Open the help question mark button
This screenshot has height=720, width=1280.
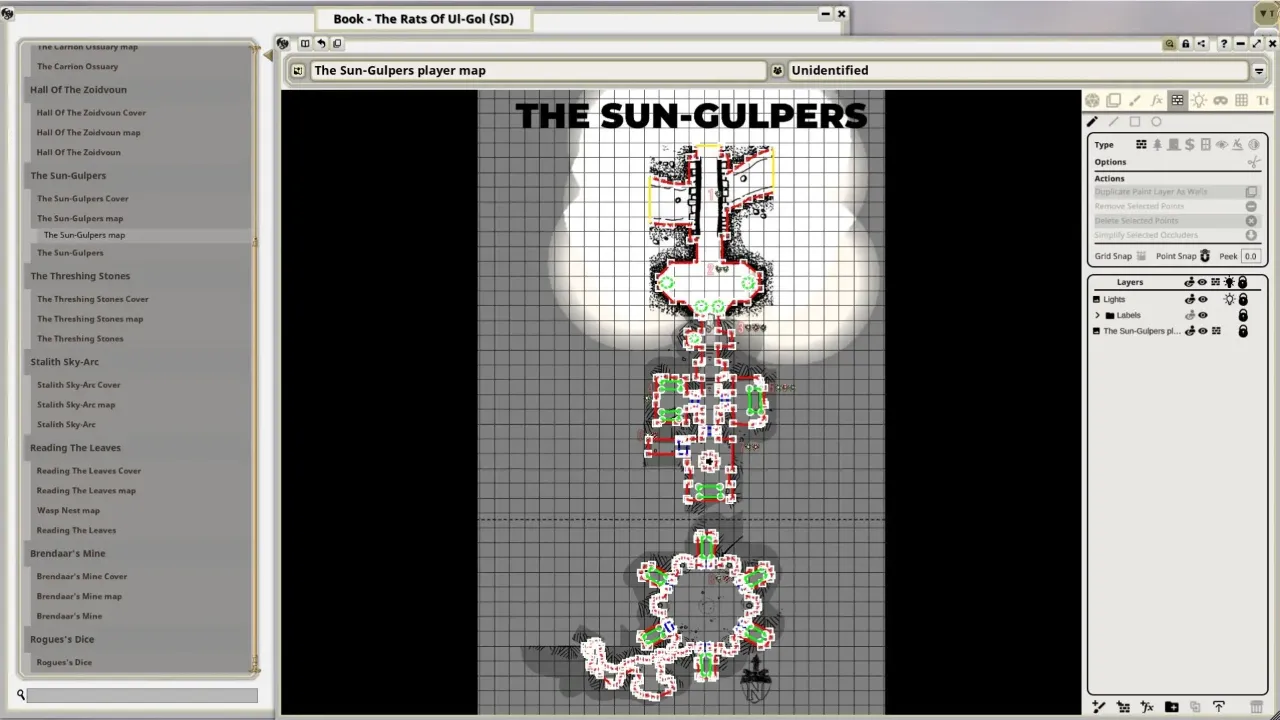pyautogui.click(x=1223, y=43)
